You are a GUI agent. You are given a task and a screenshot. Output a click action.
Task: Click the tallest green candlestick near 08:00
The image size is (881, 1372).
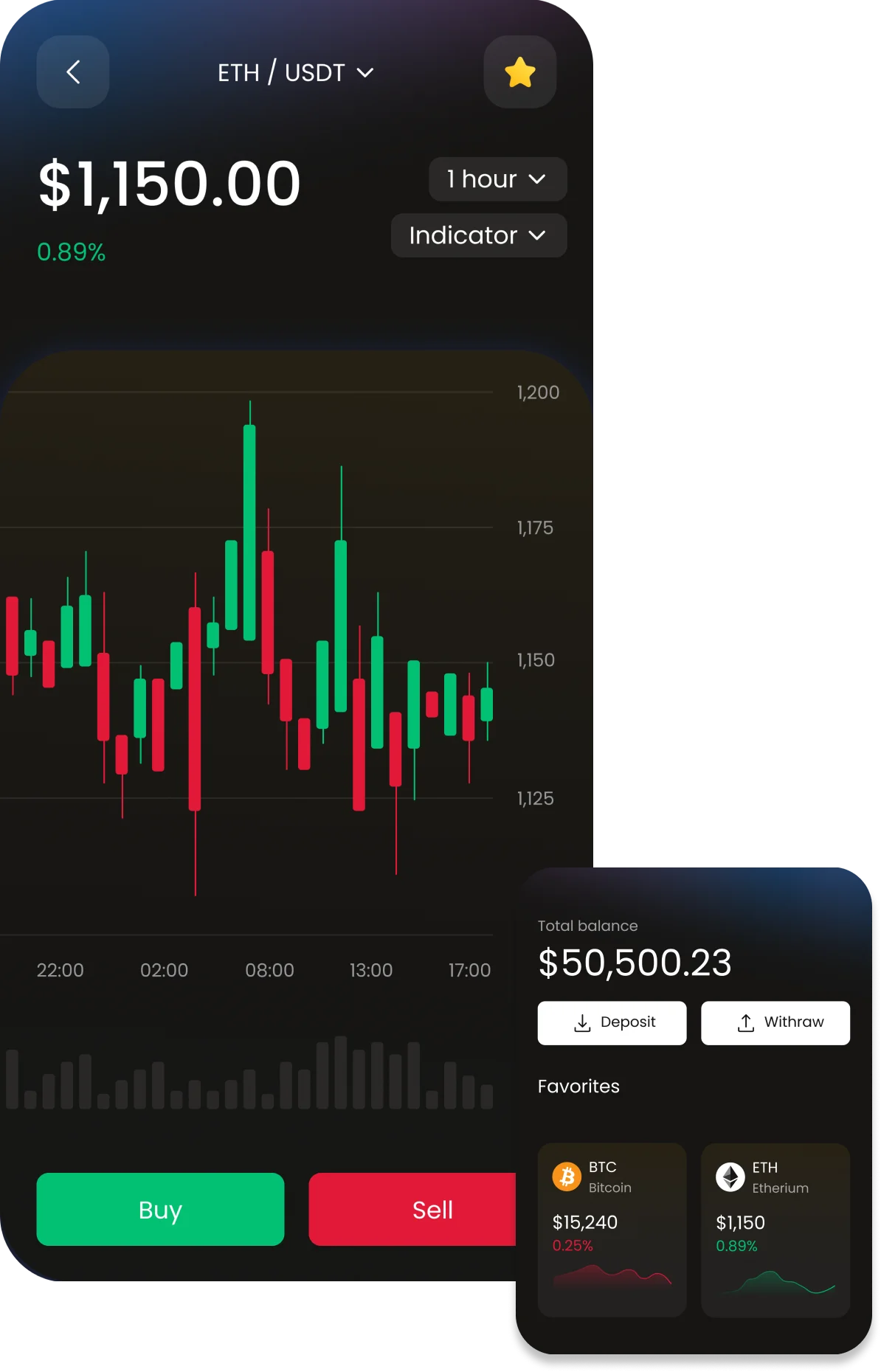(x=249, y=533)
